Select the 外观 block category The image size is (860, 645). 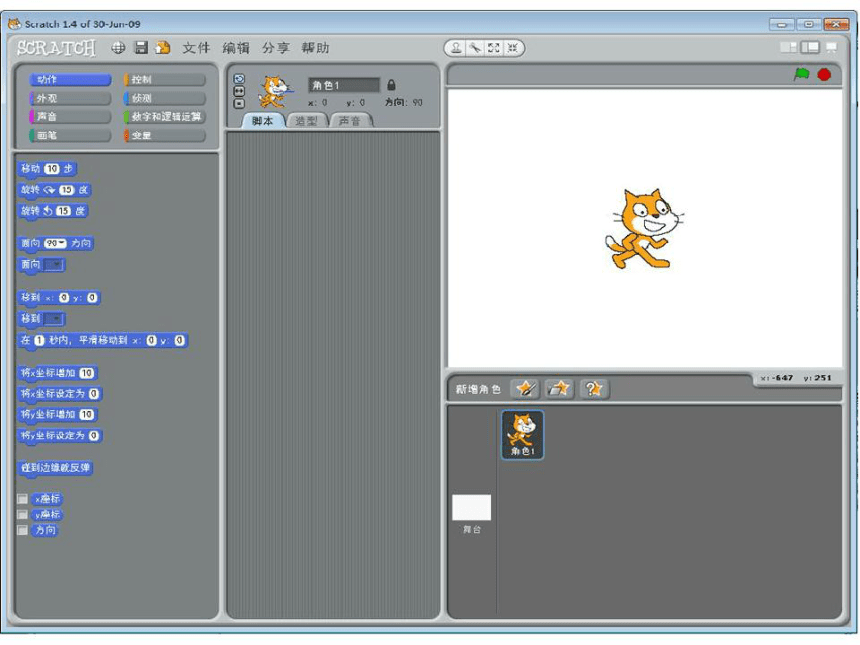(70, 98)
